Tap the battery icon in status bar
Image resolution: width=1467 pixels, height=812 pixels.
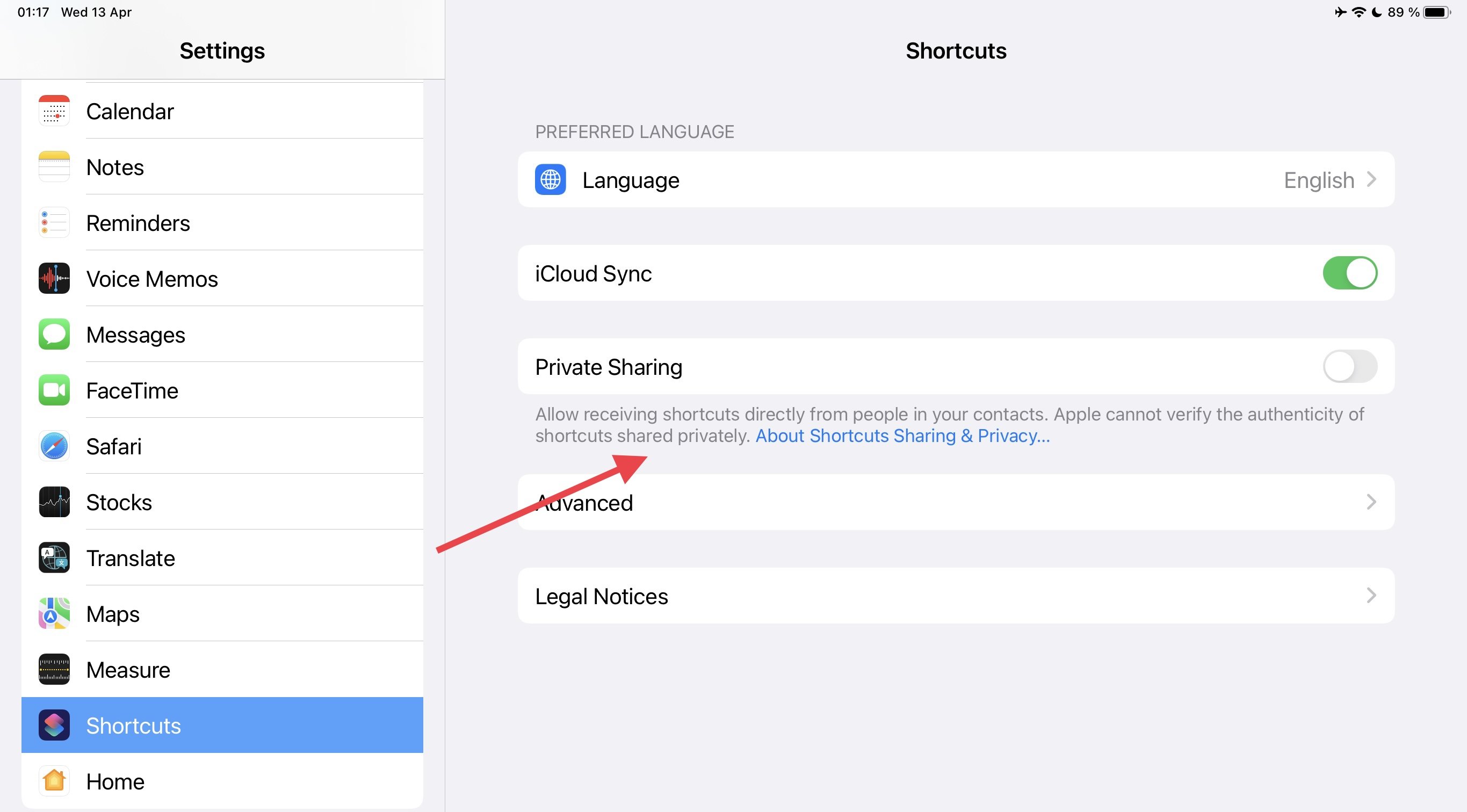[x=1437, y=12]
